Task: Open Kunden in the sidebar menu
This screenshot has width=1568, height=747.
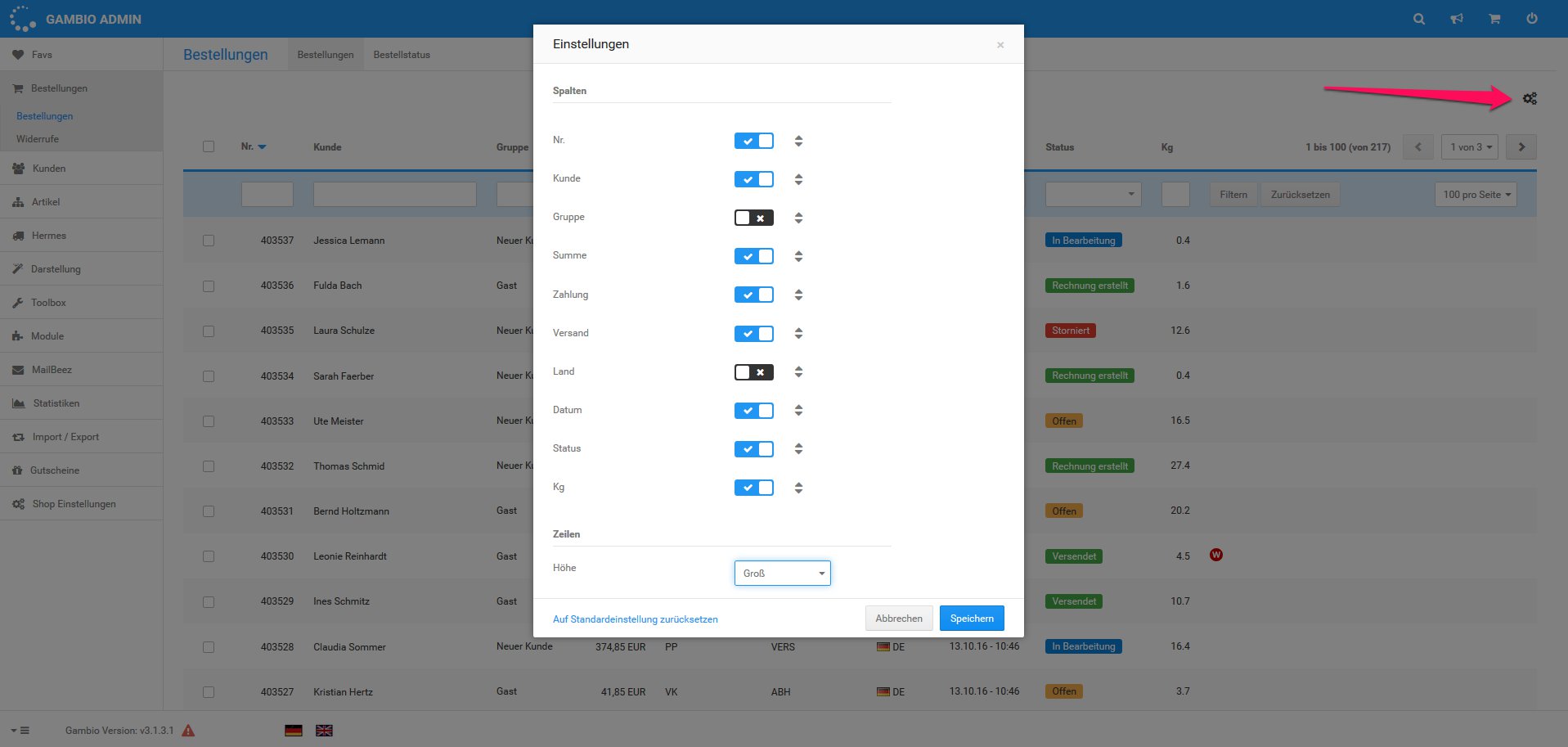Action: pos(49,169)
